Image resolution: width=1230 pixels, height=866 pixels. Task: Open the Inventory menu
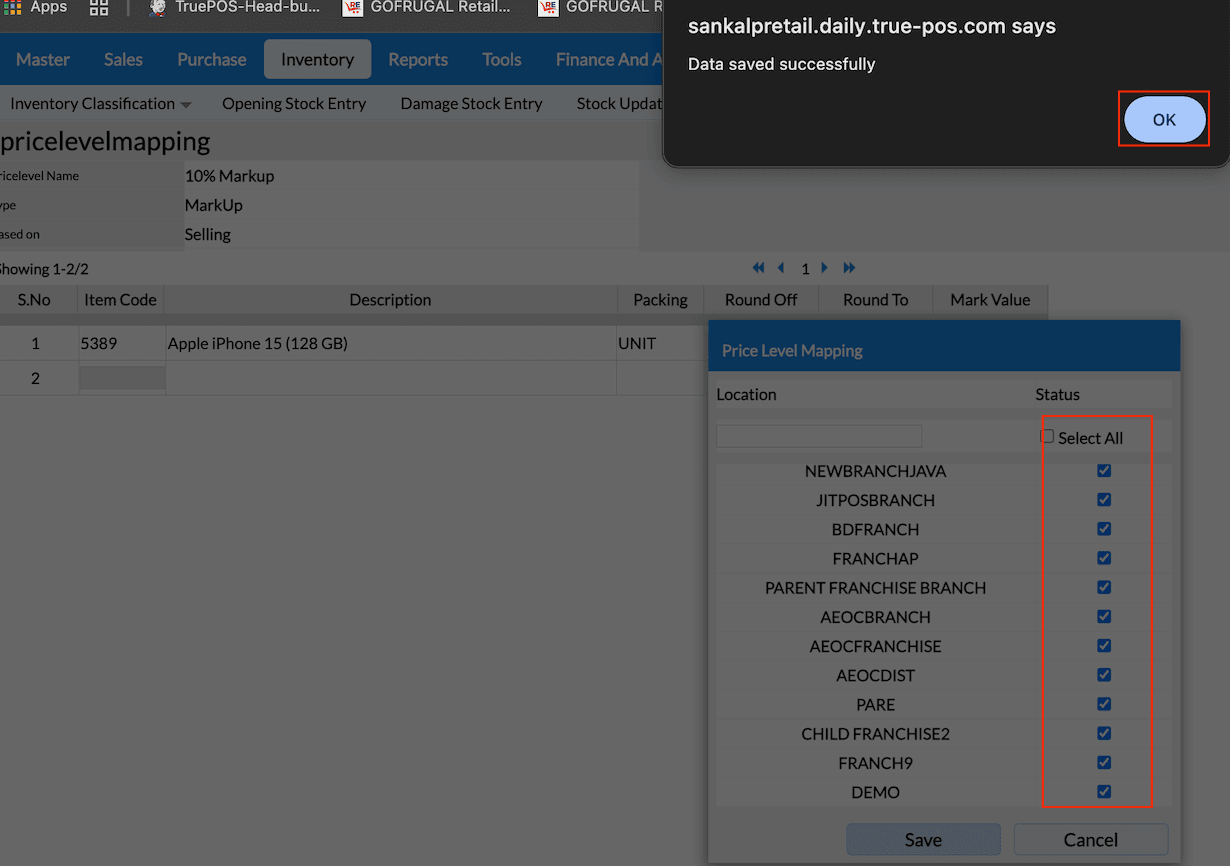pyautogui.click(x=317, y=60)
